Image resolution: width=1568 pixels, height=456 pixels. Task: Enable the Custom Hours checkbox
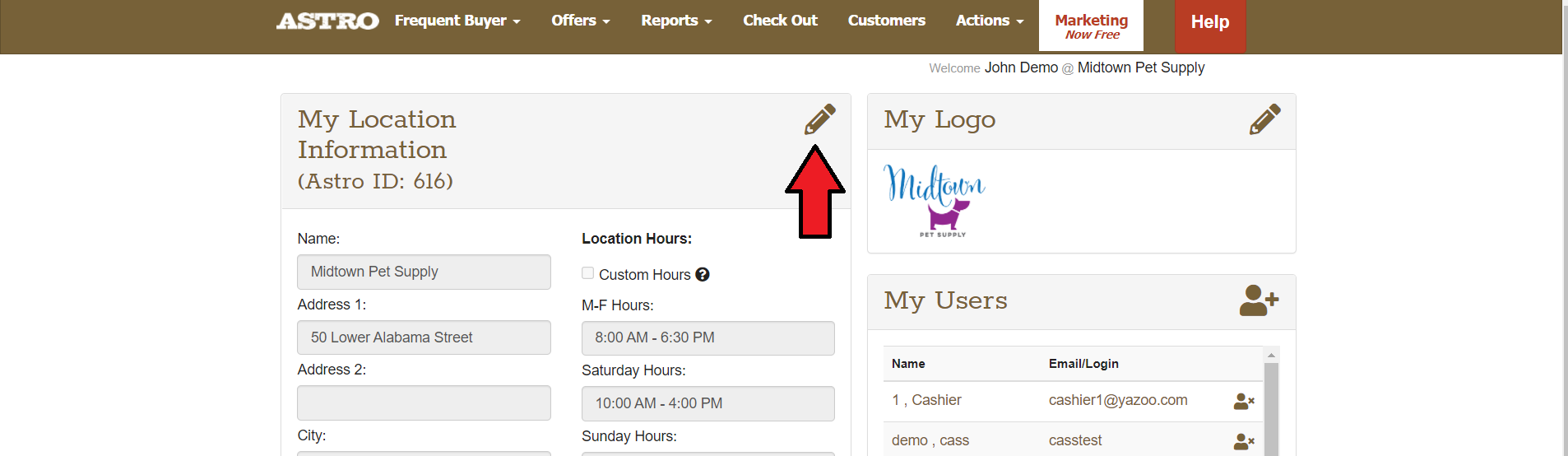(587, 273)
